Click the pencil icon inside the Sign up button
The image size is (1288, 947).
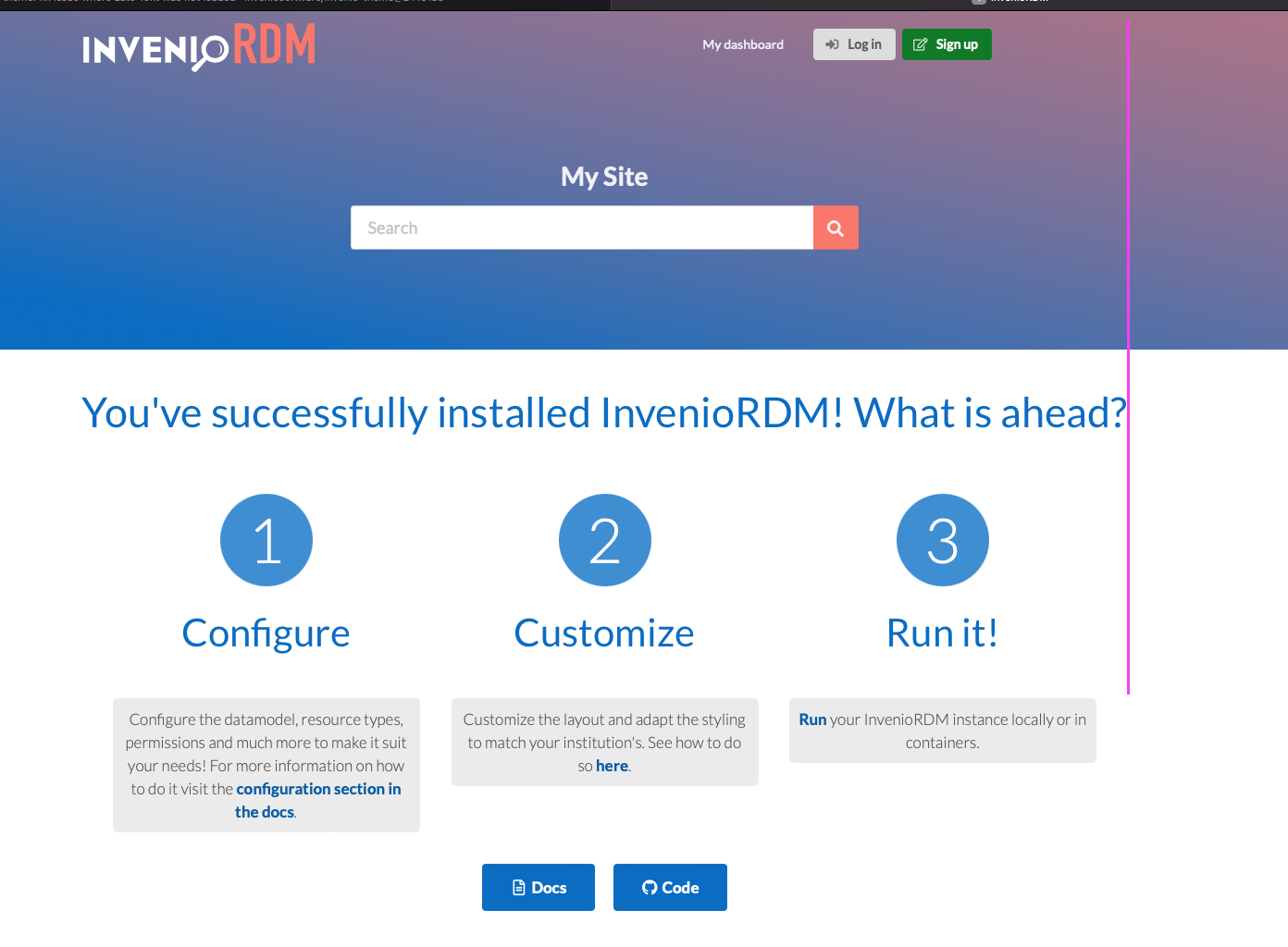(x=920, y=43)
